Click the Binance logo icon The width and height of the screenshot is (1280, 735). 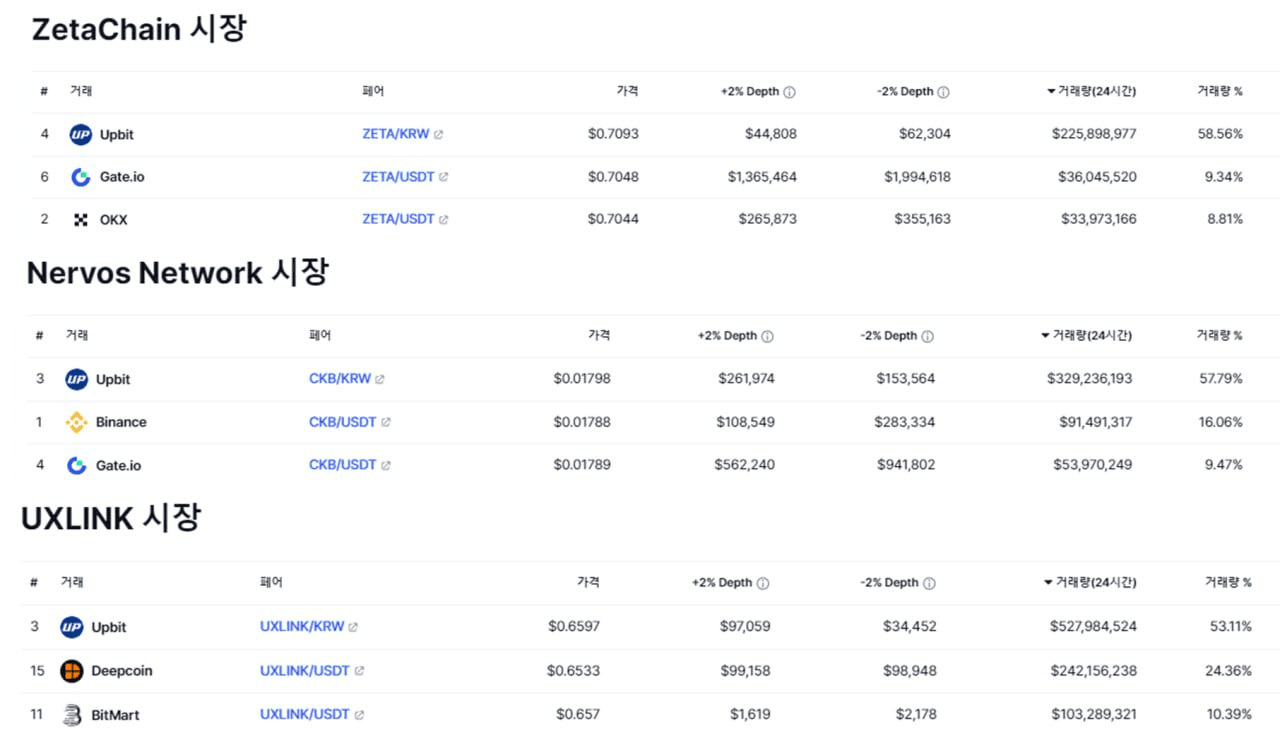[77, 422]
